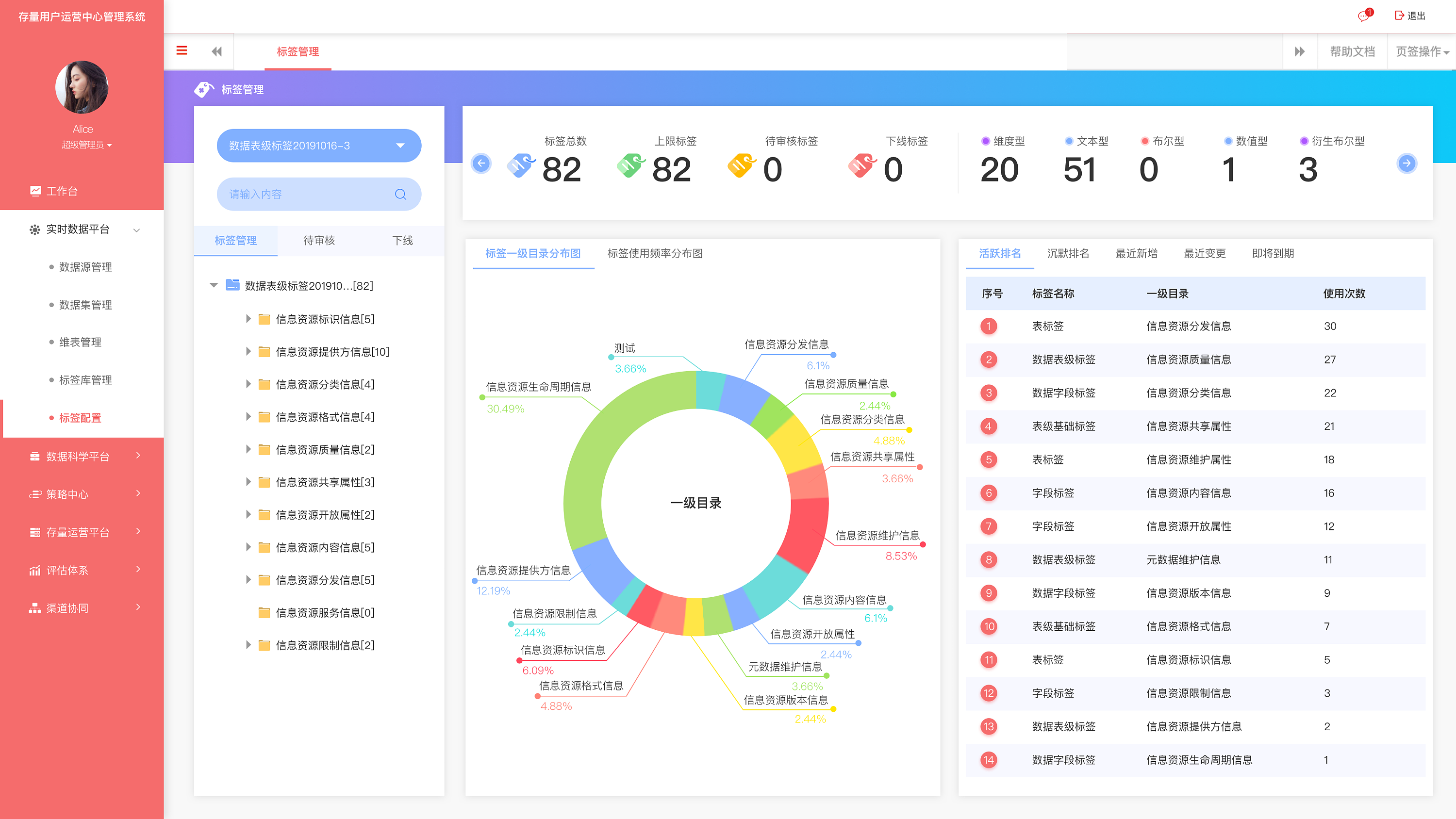The height and width of the screenshot is (819, 1456).
Task: Open the 帮助文档 link
Action: click(x=1352, y=51)
